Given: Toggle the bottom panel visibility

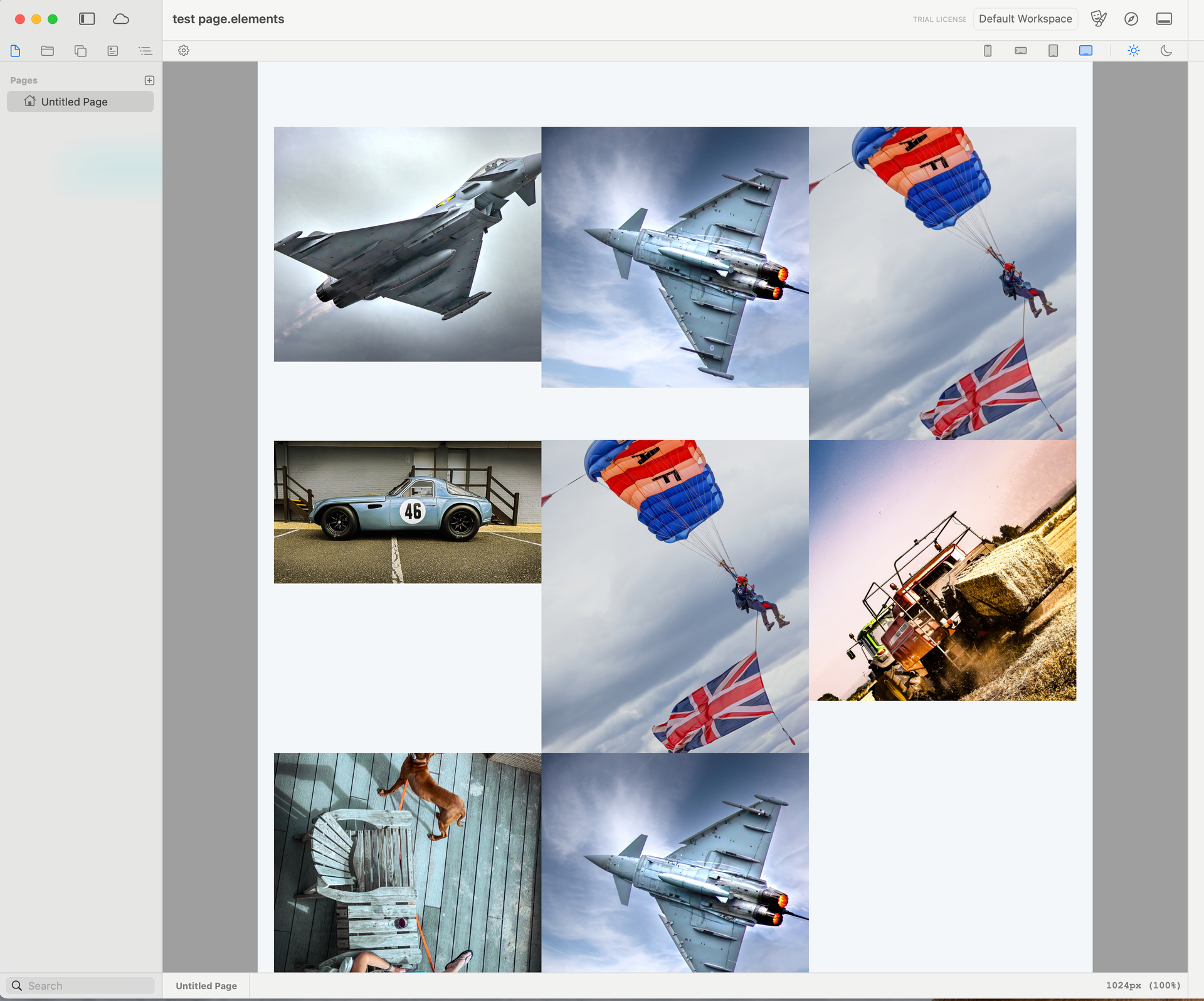Looking at the screenshot, I should click(x=1164, y=19).
